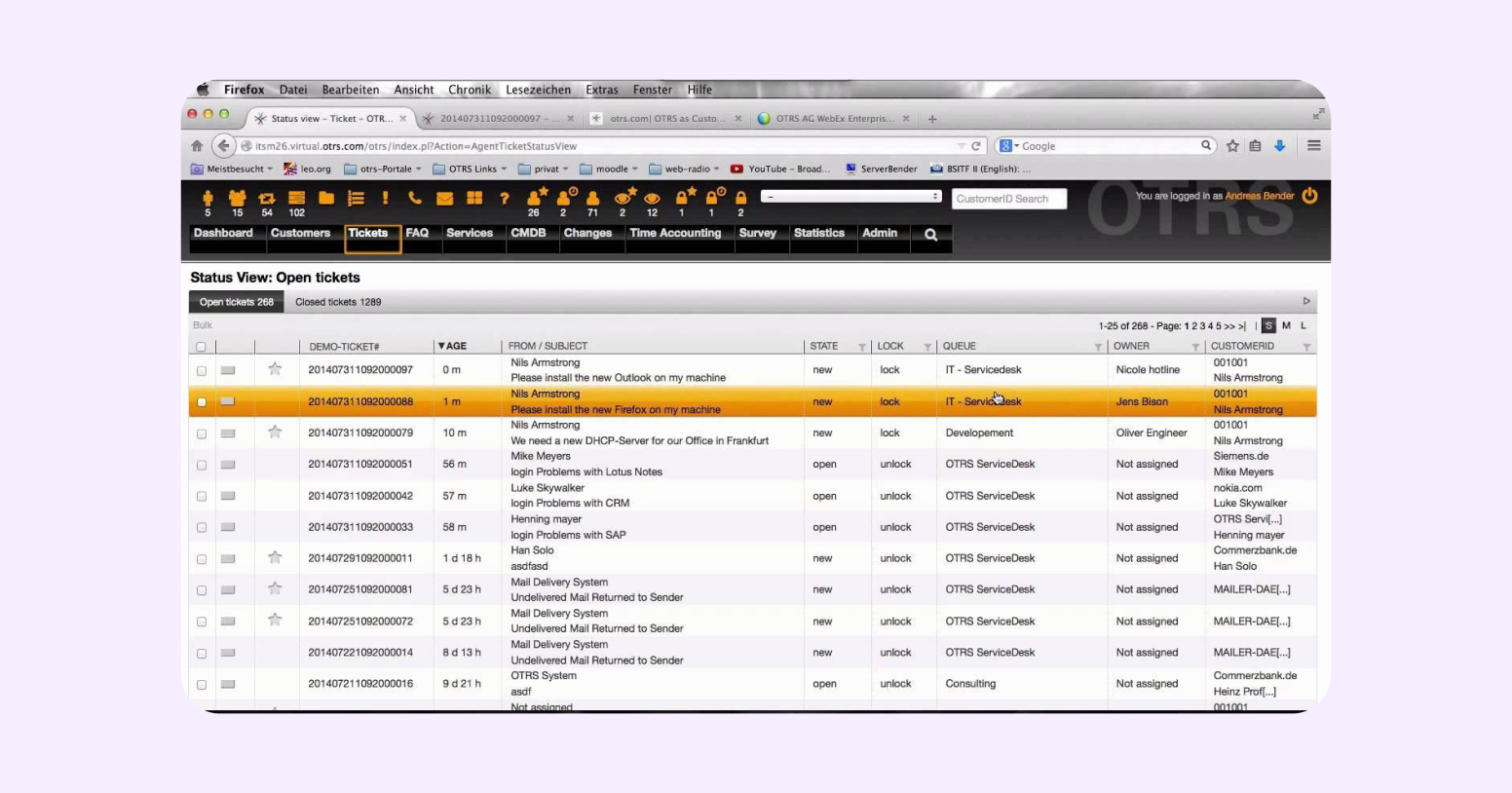The width and height of the screenshot is (1512, 793).
Task: Open the STATE column filter
Action: [861, 347]
